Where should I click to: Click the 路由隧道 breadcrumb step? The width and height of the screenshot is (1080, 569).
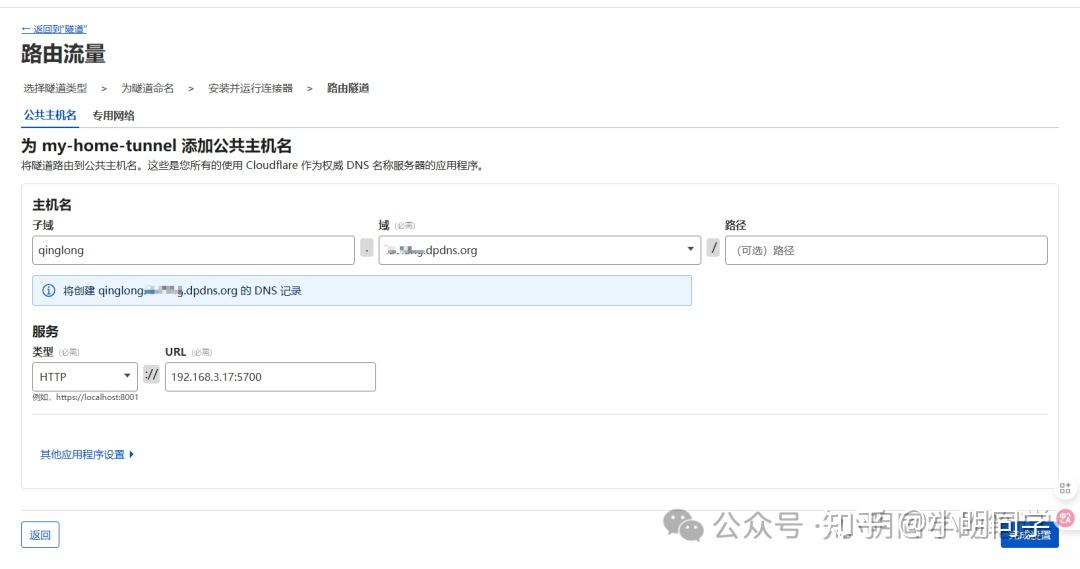(348, 88)
